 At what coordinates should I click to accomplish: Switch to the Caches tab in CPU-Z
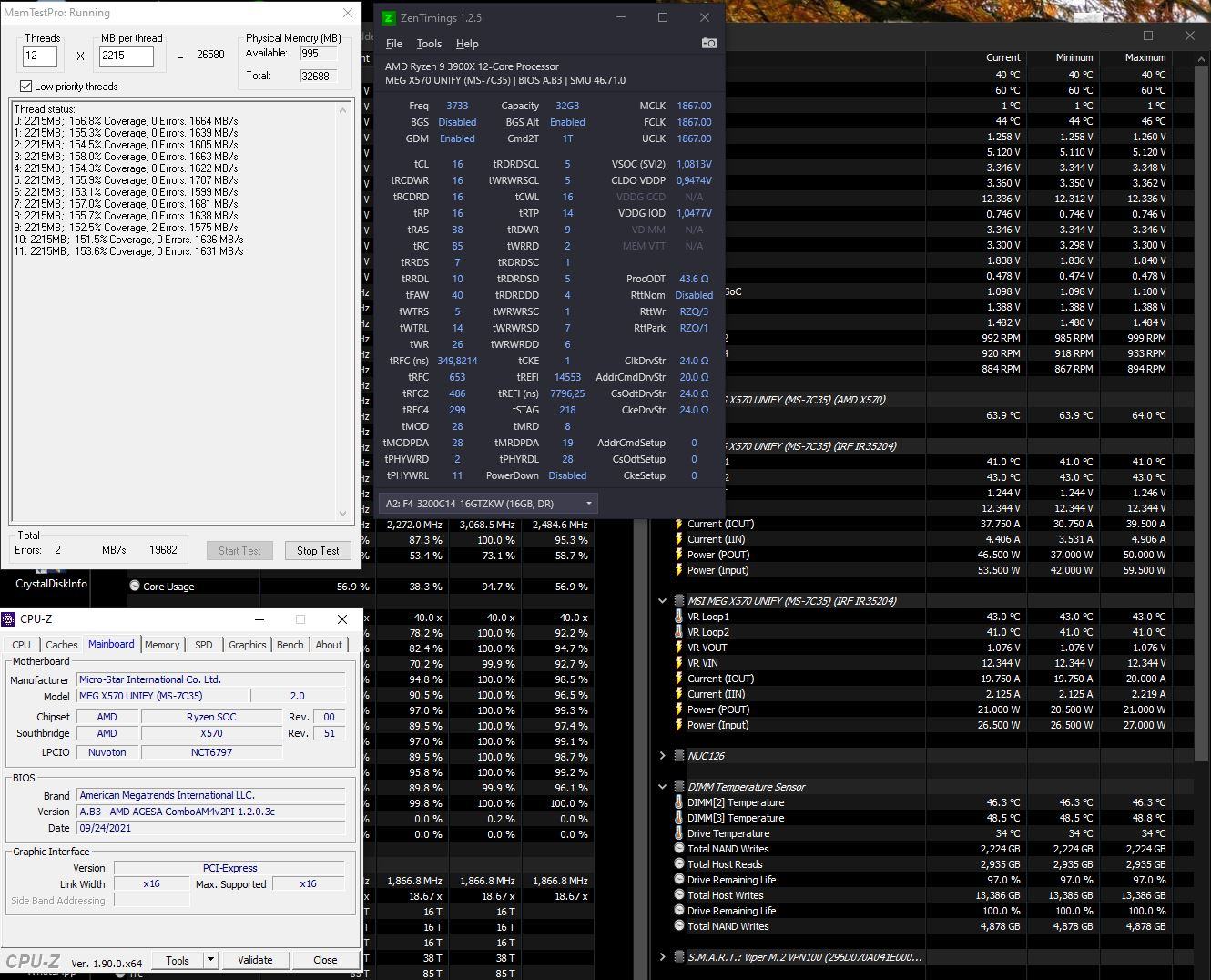tap(62, 645)
